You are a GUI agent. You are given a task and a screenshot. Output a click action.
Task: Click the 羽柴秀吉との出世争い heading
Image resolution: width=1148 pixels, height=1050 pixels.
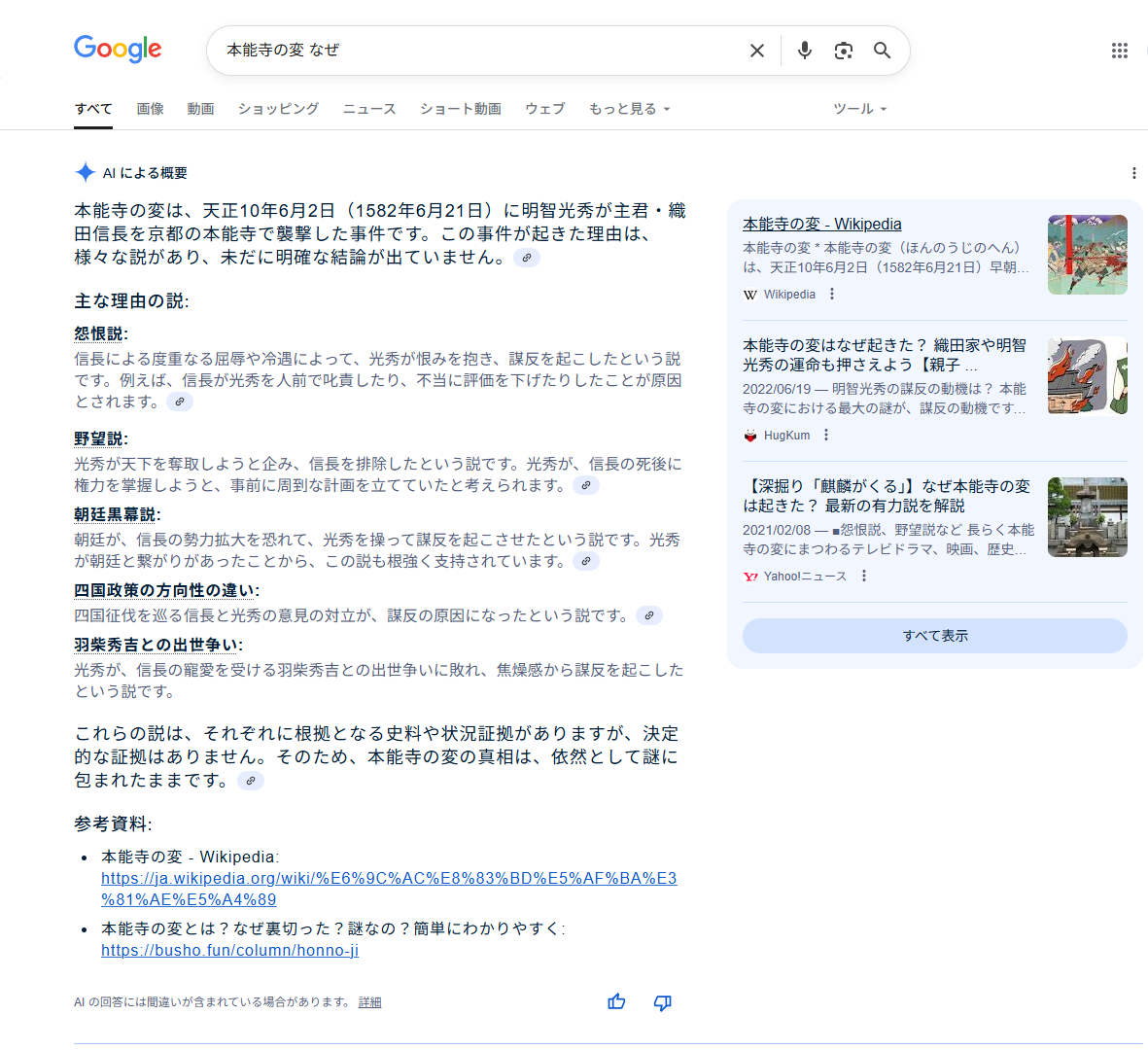pos(157,645)
